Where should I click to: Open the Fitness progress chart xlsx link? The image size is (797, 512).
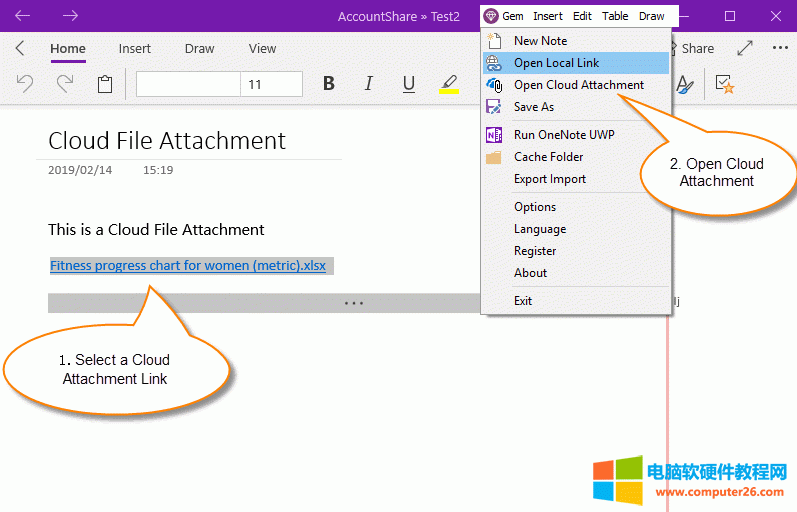click(x=187, y=266)
